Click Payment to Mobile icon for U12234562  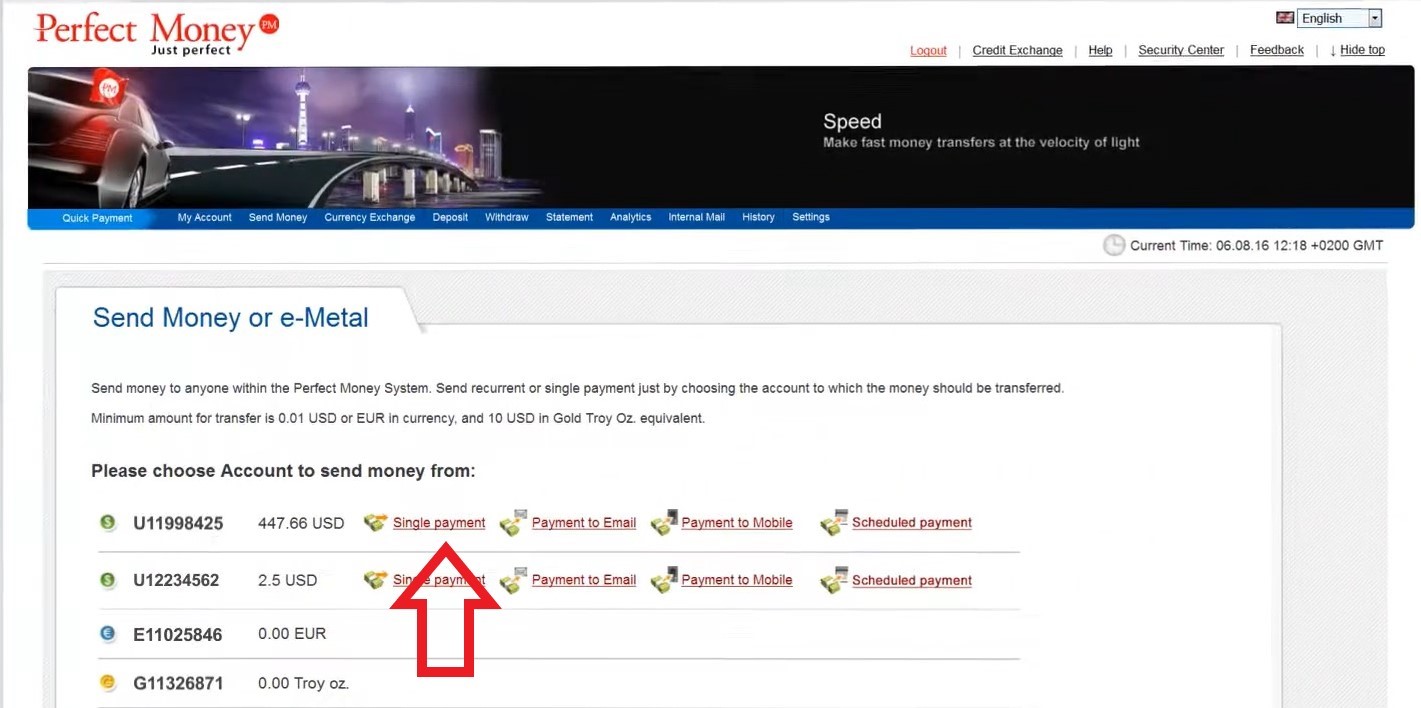[x=664, y=580]
